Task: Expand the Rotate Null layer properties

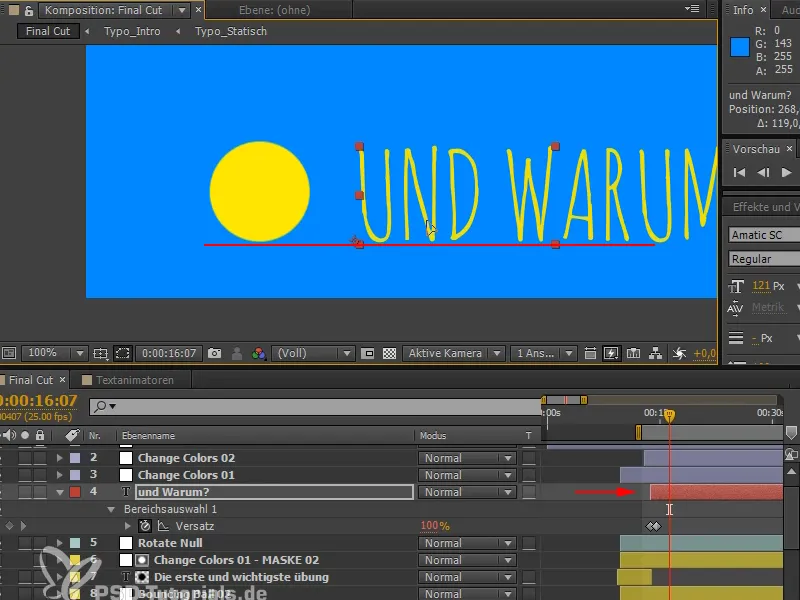Action: point(60,543)
